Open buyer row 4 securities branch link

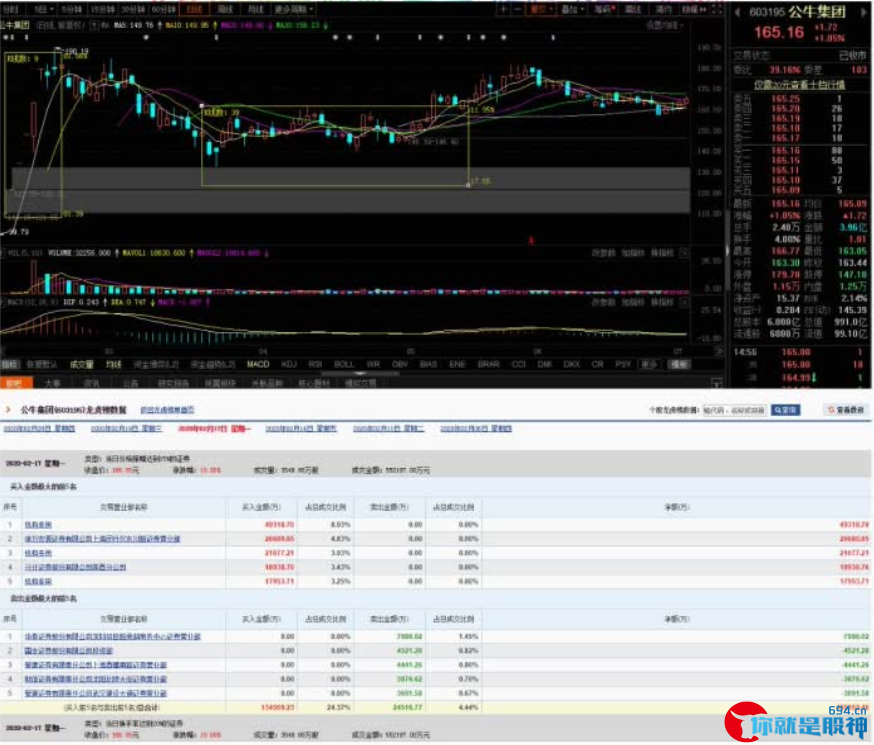75,567
